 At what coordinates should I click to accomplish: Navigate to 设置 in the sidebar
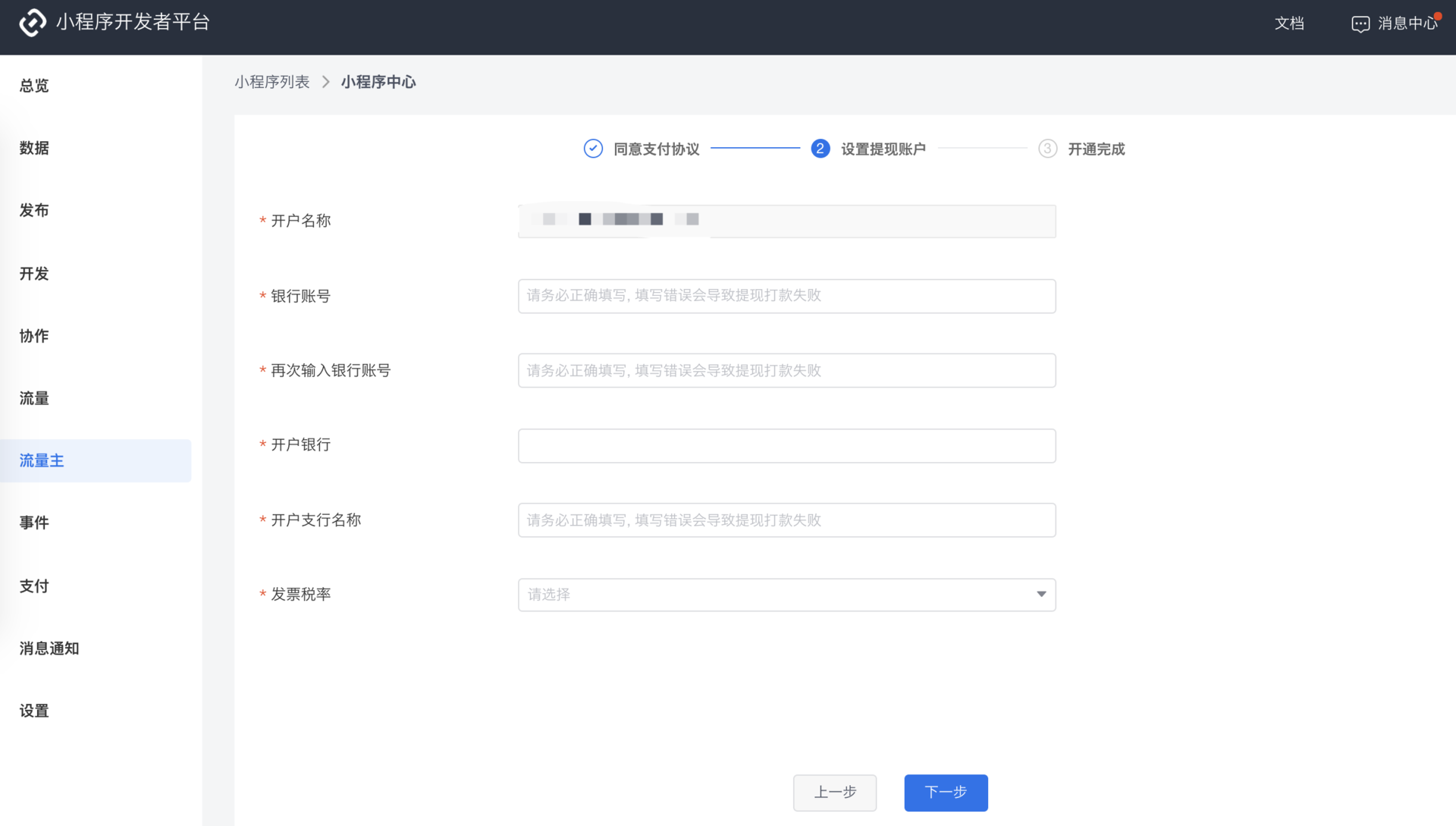tap(33, 711)
